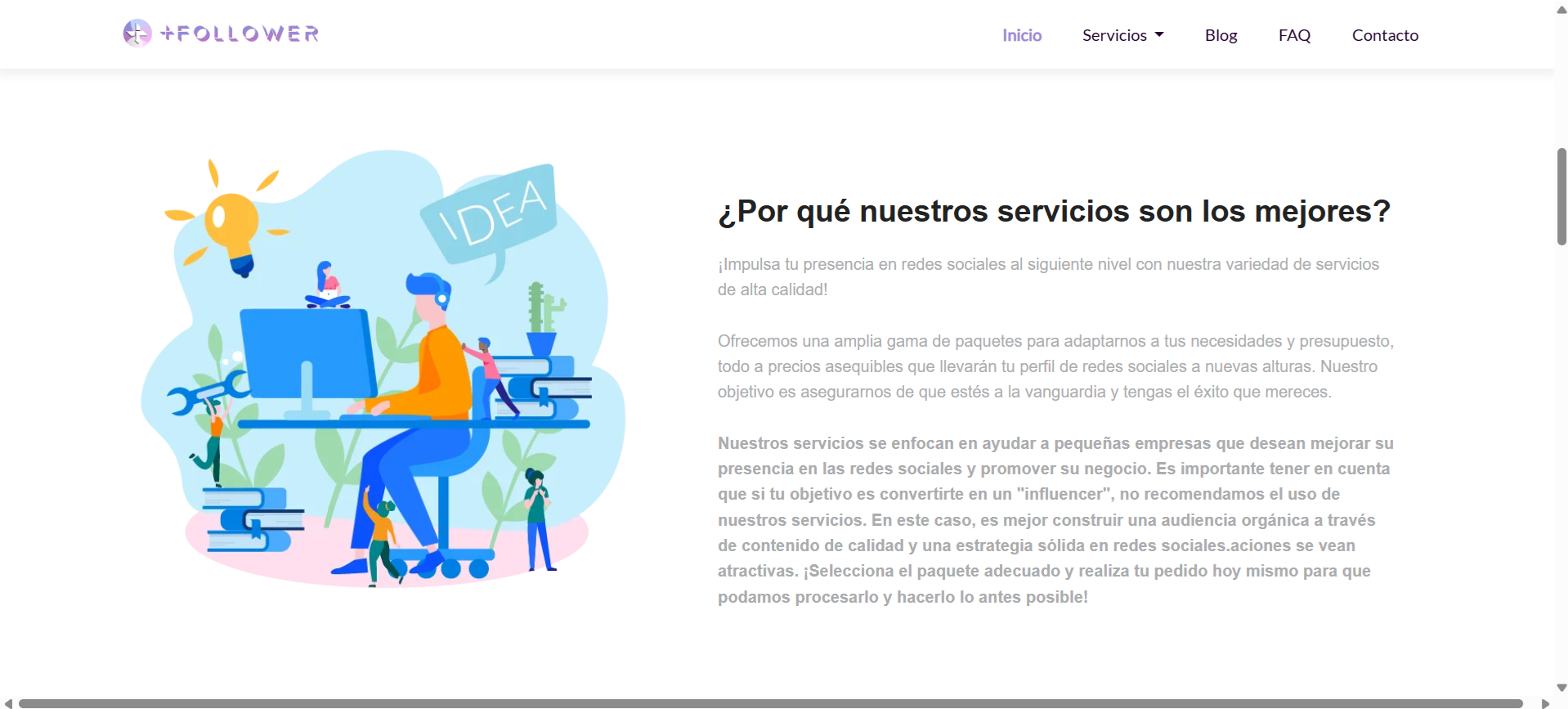Navigate to the FAQ page
The image size is (1568, 709).
click(x=1294, y=35)
